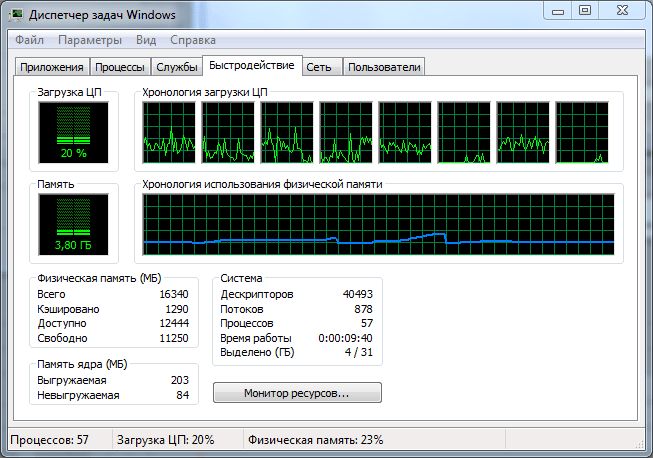
Task: Minimize the Task Manager window
Action: 558,10
